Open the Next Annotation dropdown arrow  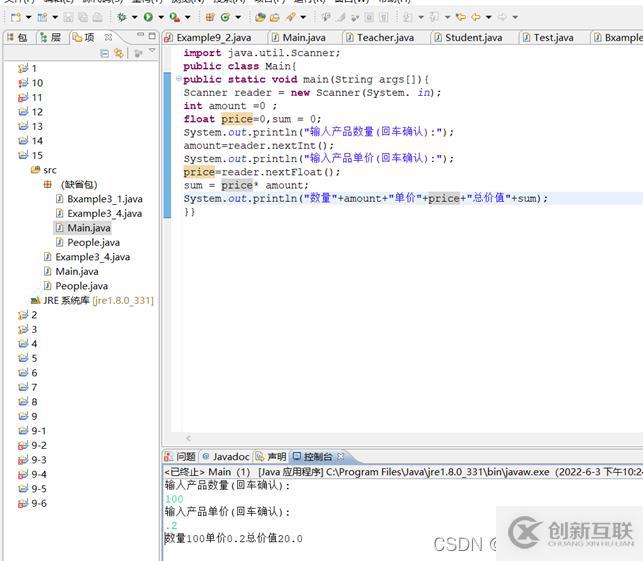pos(421,17)
